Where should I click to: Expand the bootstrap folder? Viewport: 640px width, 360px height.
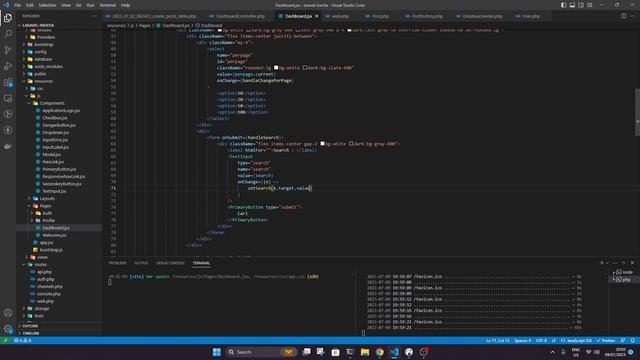pyautogui.click(x=59, y=44)
